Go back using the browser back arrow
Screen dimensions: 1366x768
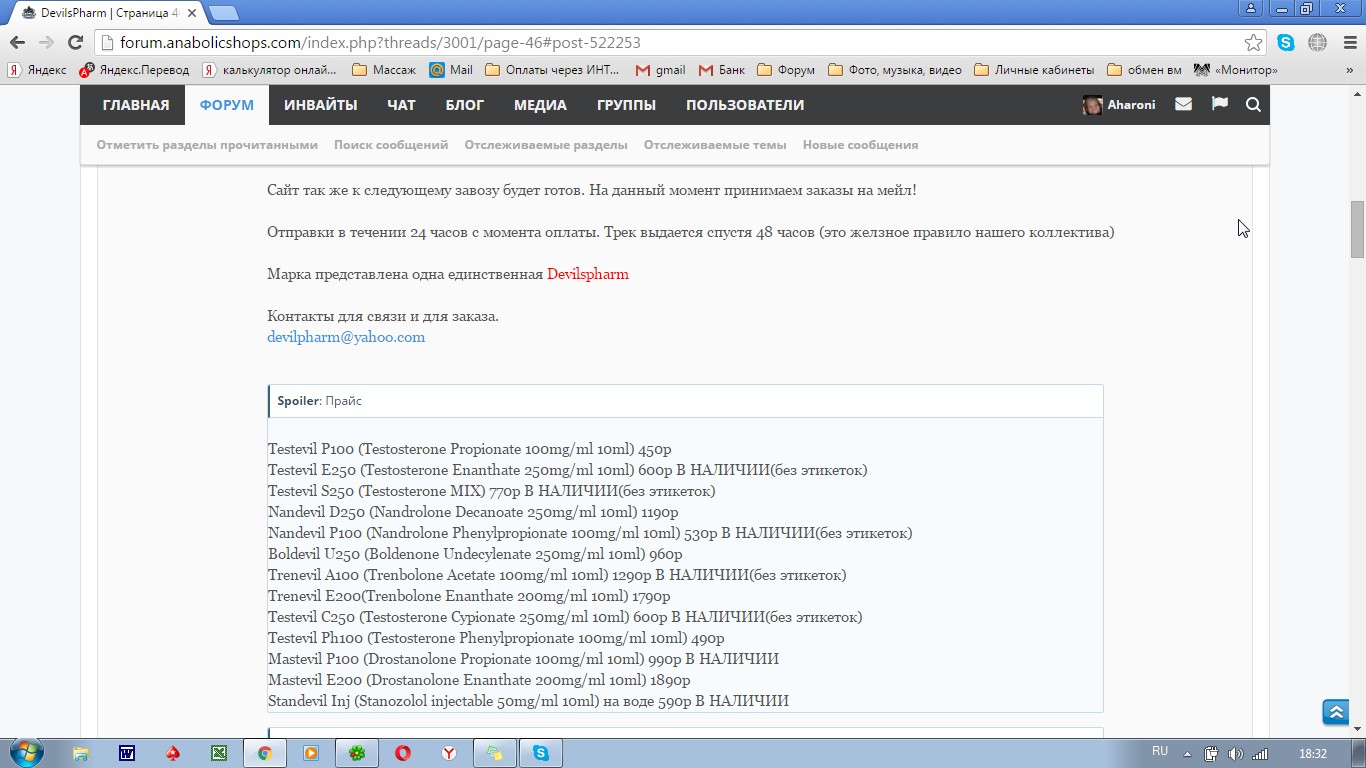click(17, 43)
